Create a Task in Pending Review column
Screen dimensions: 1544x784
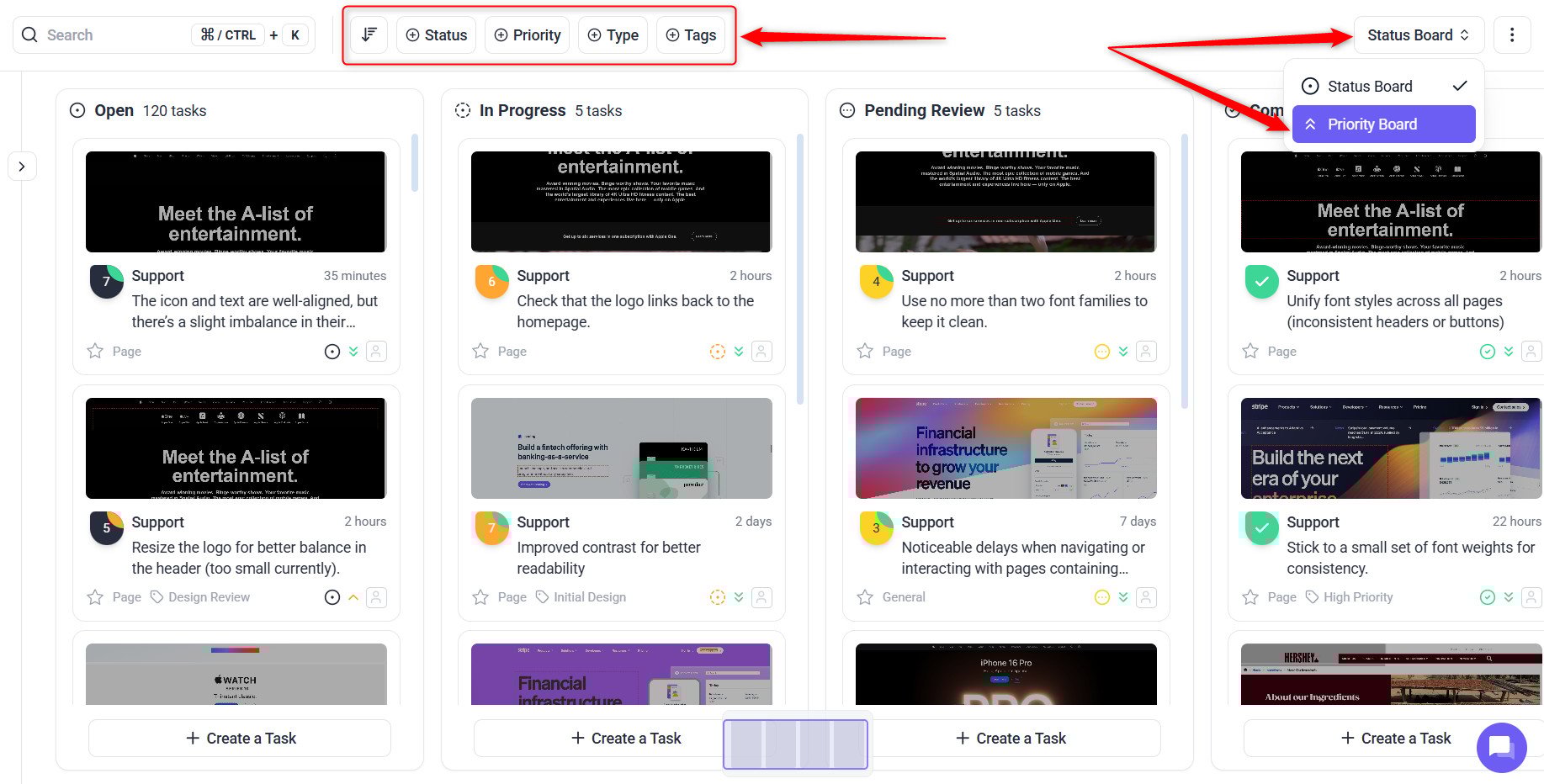point(1010,738)
